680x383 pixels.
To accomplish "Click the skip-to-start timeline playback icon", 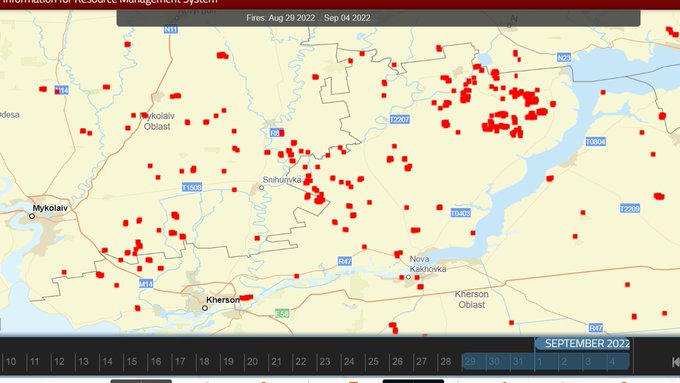I will click(x=676, y=362).
